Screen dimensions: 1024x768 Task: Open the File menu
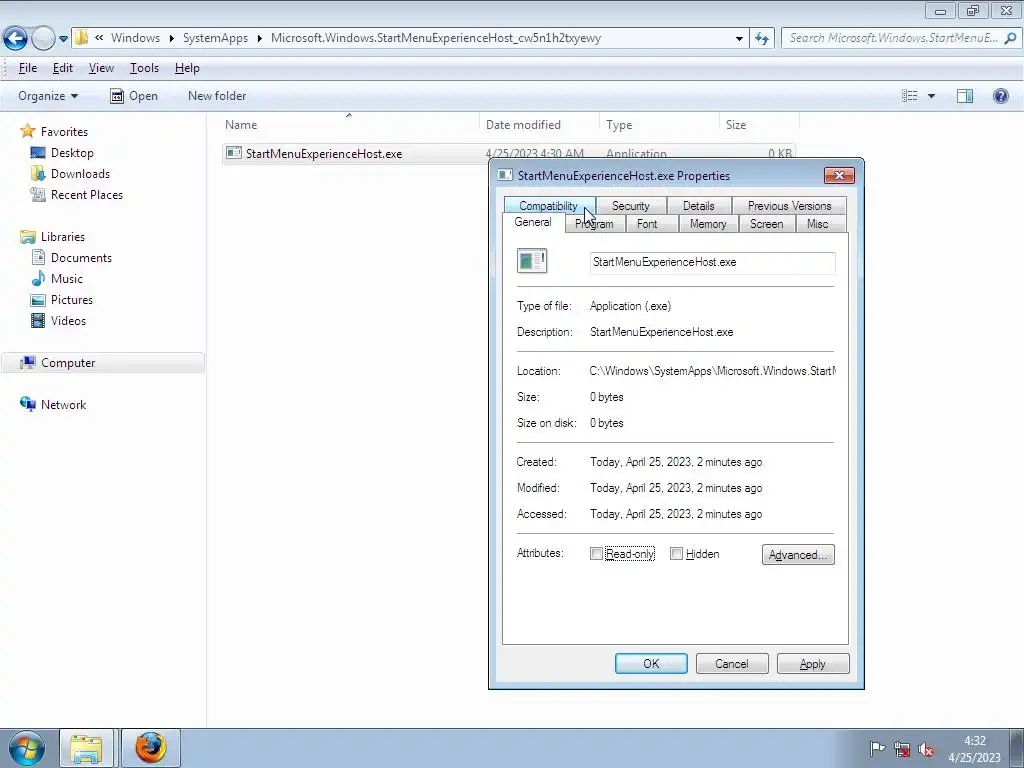tap(27, 68)
